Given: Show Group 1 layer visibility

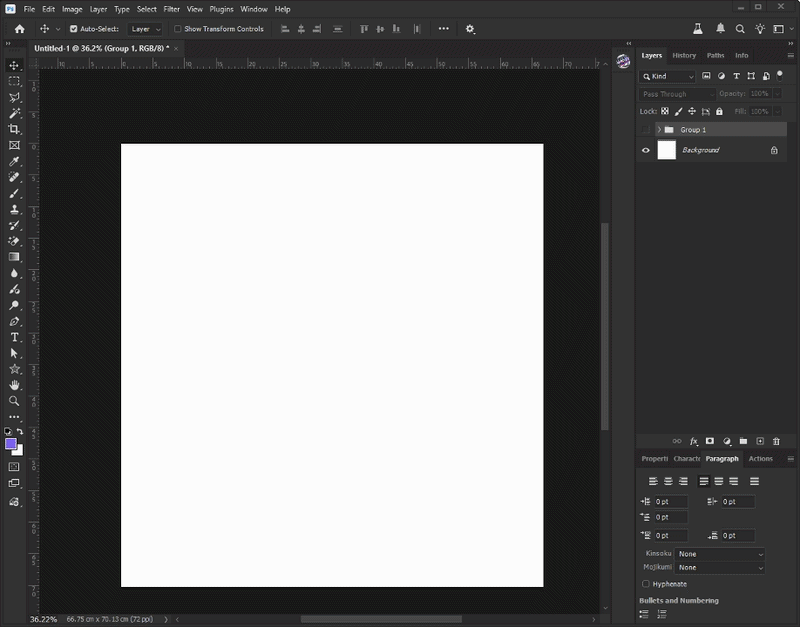Looking at the screenshot, I should click(x=645, y=130).
